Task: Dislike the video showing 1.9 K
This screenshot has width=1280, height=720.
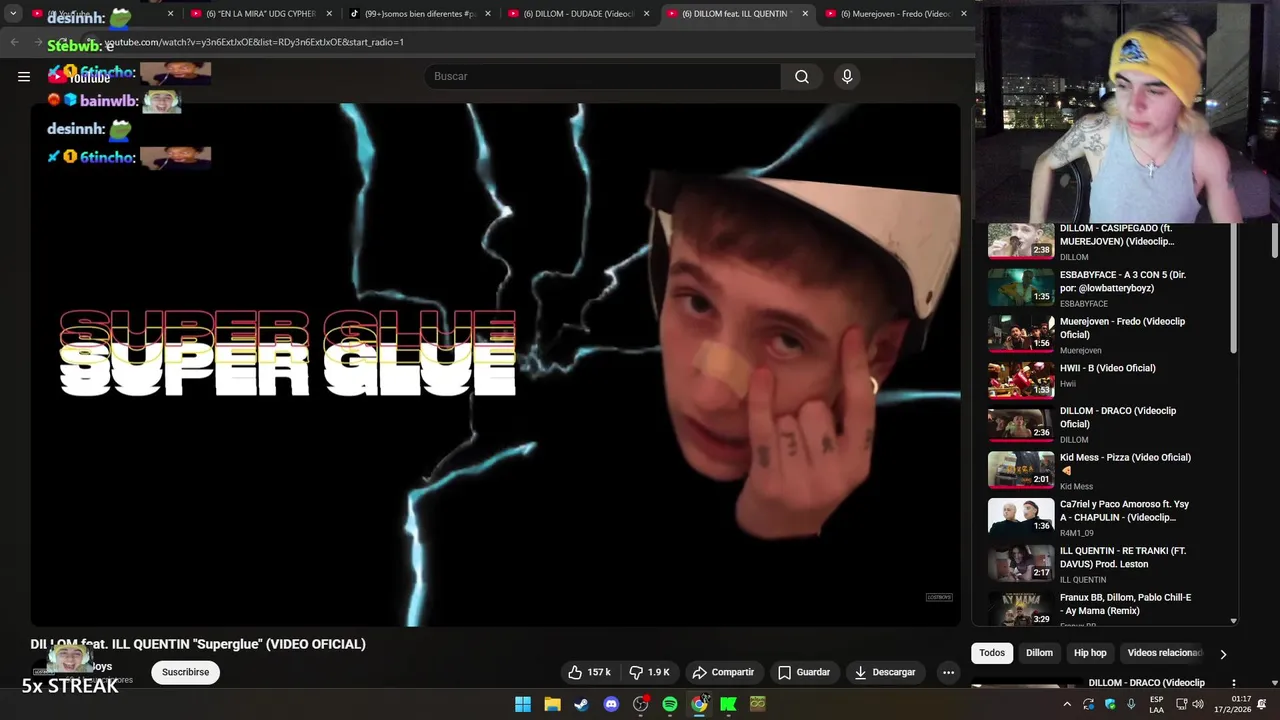Action: (649, 672)
